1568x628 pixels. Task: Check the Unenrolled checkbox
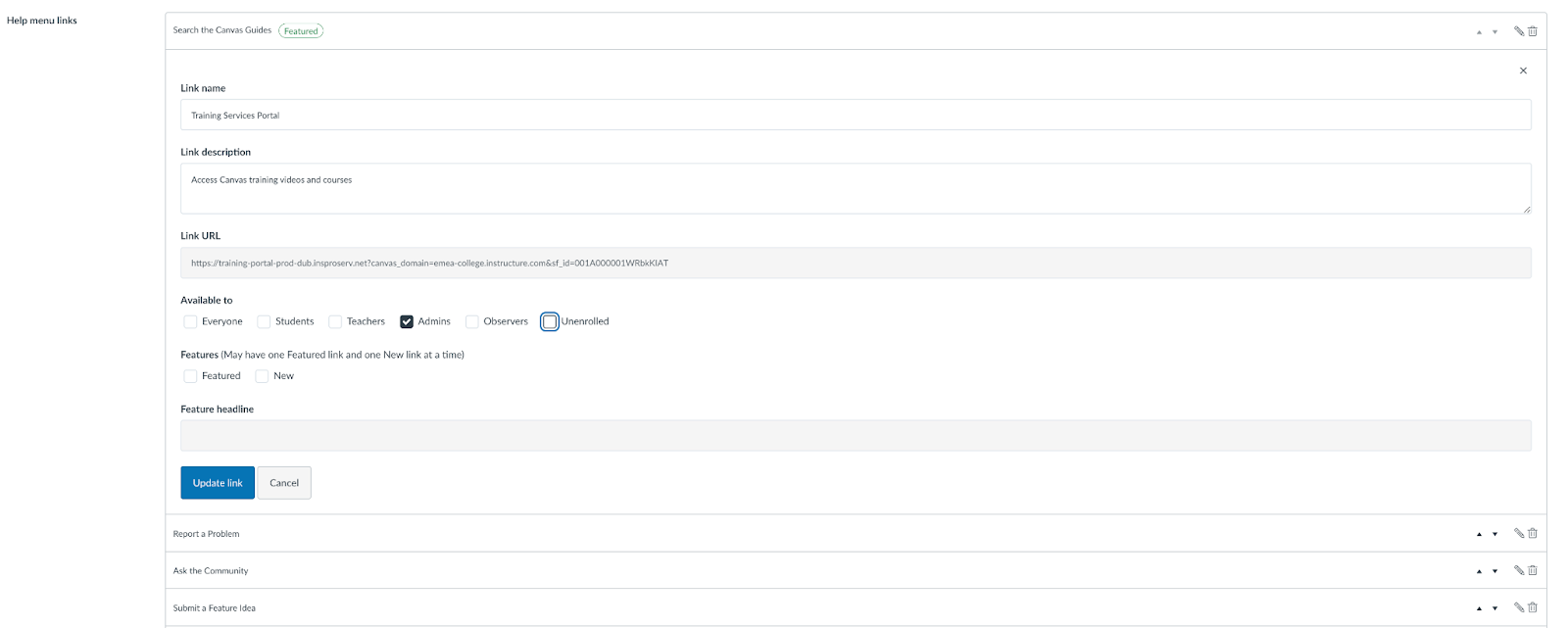coord(550,321)
